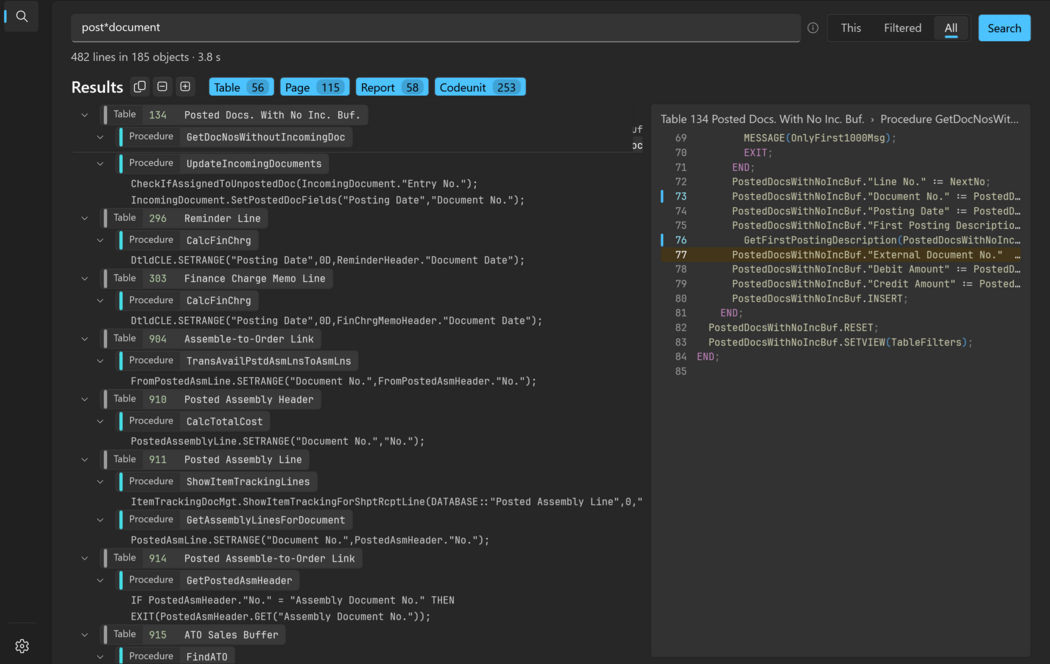Click the ItemTrackingDocMgt.ShowItemTrackingForShptRcptLine result line

386,502
